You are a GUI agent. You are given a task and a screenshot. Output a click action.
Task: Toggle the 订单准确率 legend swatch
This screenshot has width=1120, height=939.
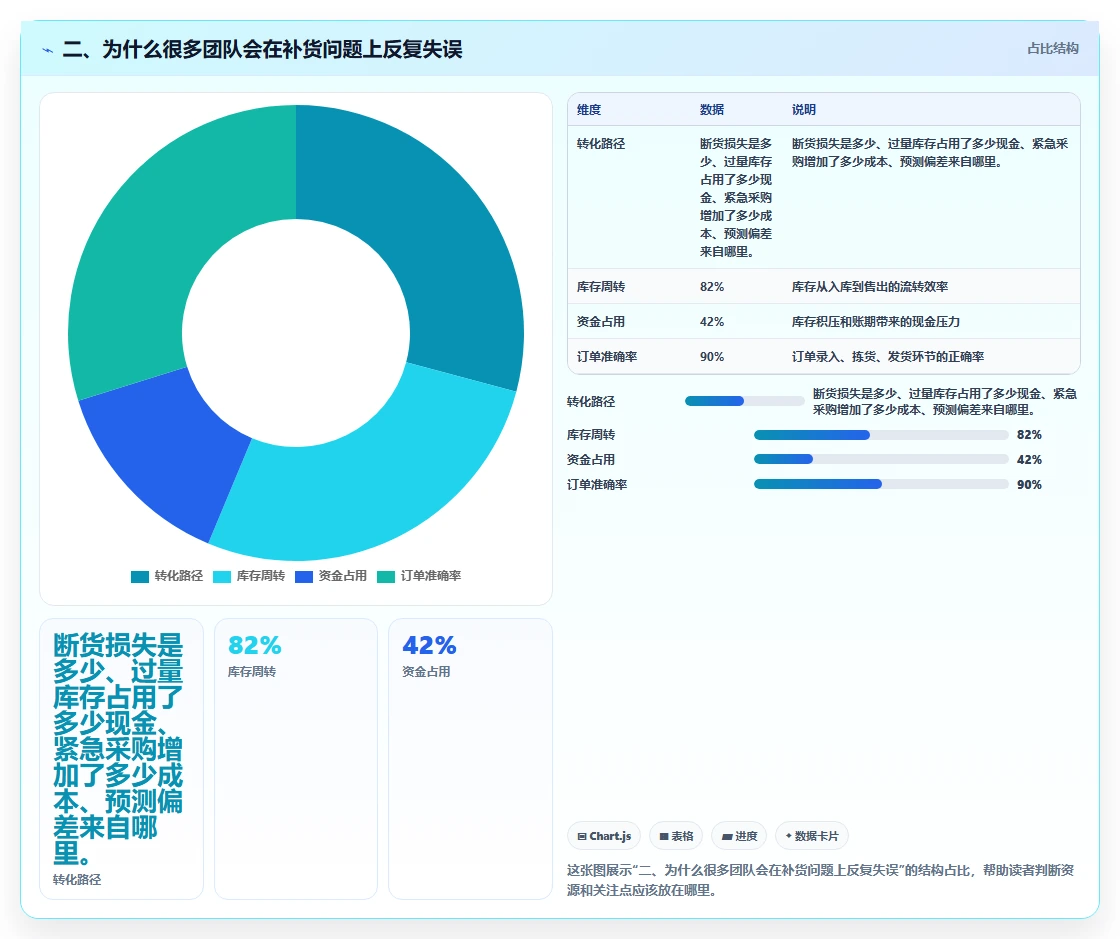coord(386,576)
